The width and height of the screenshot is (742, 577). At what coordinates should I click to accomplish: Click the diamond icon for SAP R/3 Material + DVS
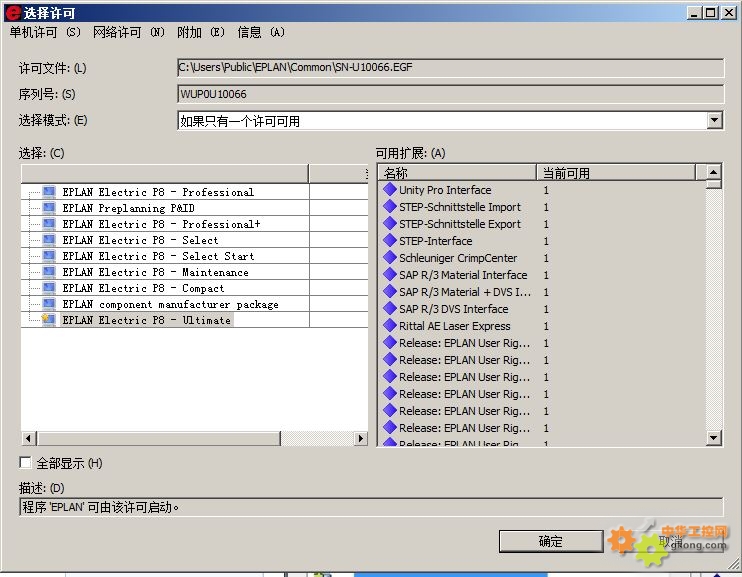tap(390, 292)
